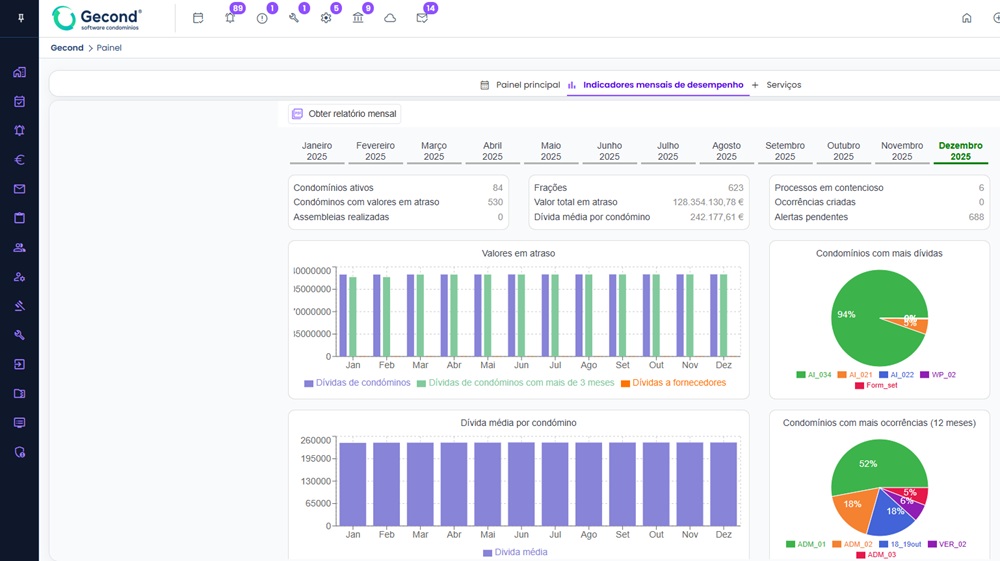This screenshot has width=1000, height=561.
Task: Click the bank building icon with 9 badge
Action: [358, 18]
